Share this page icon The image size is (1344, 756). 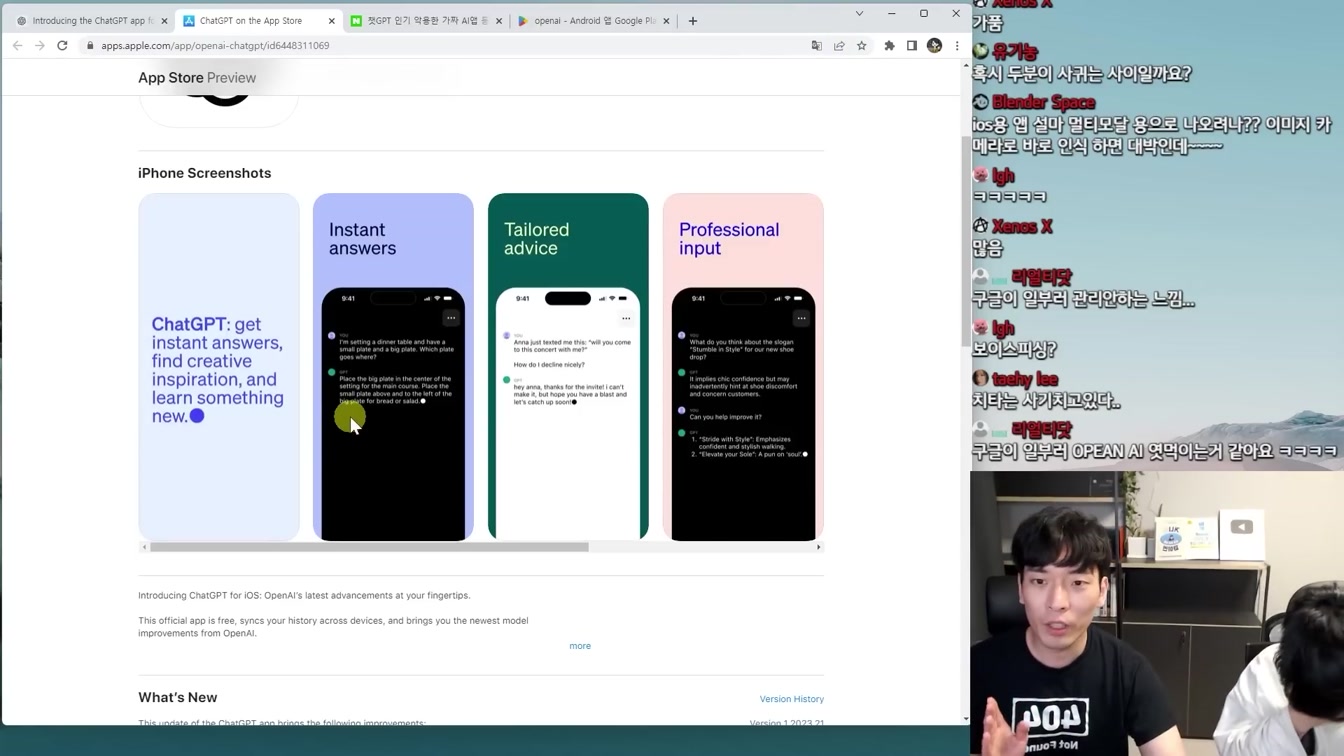[839, 46]
